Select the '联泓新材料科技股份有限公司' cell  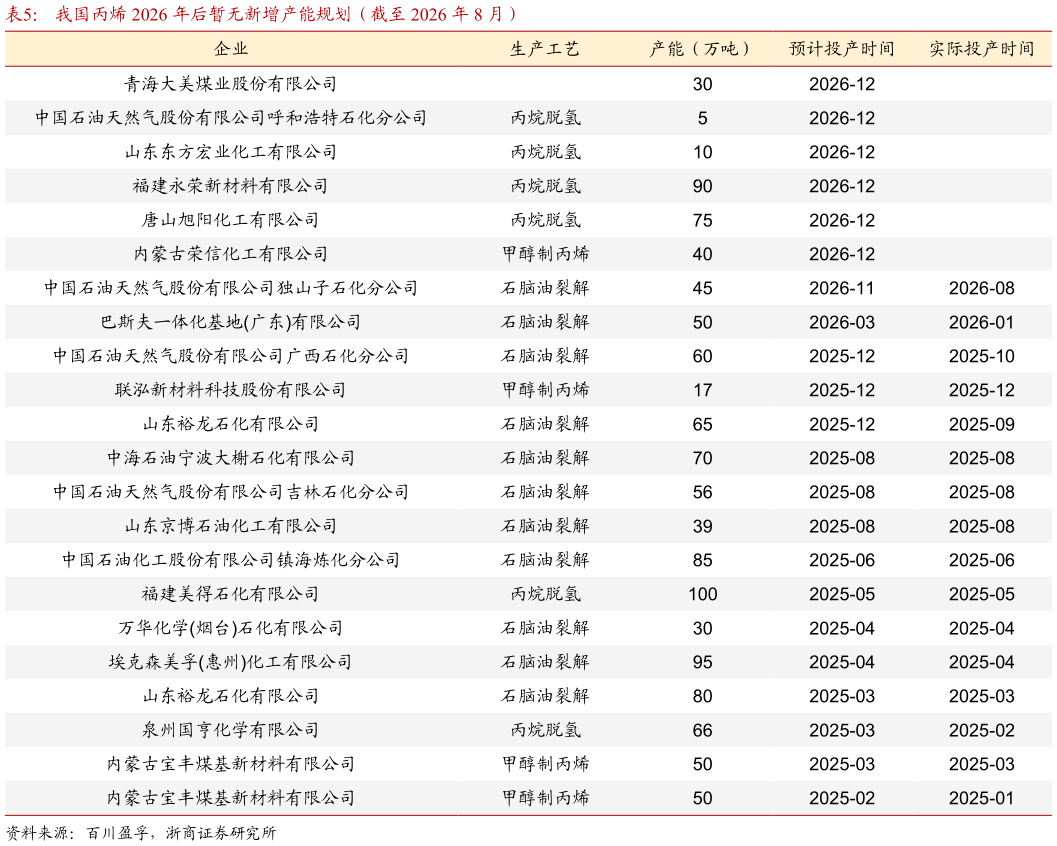231,390
